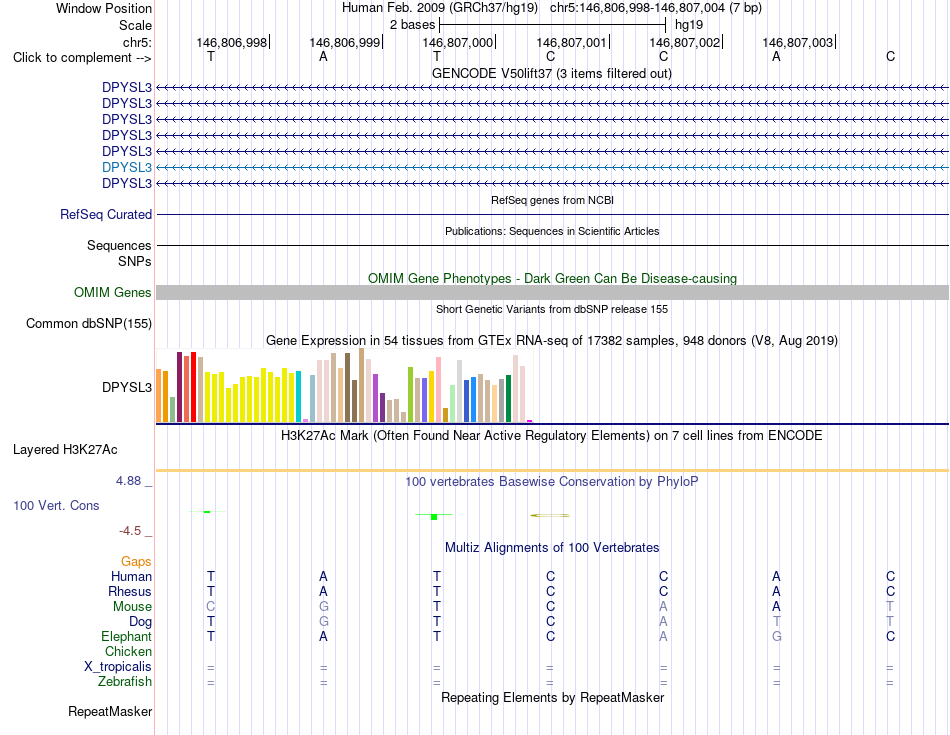
Task: Open Common dbSNP(155) track label
Action: (x=89, y=324)
